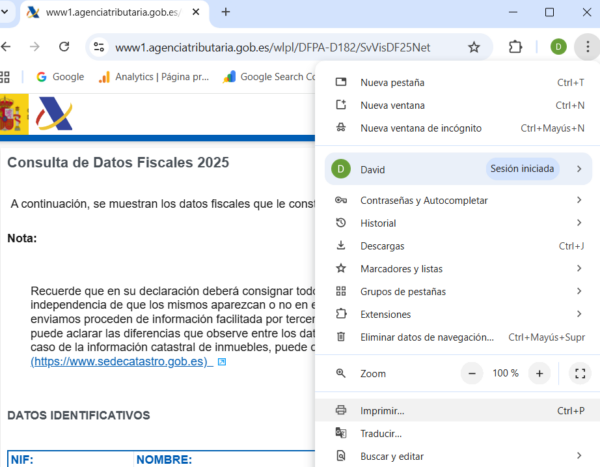Click the printer icon next to Imprimir
Viewport: 600px width, 467px height.
point(341,410)
